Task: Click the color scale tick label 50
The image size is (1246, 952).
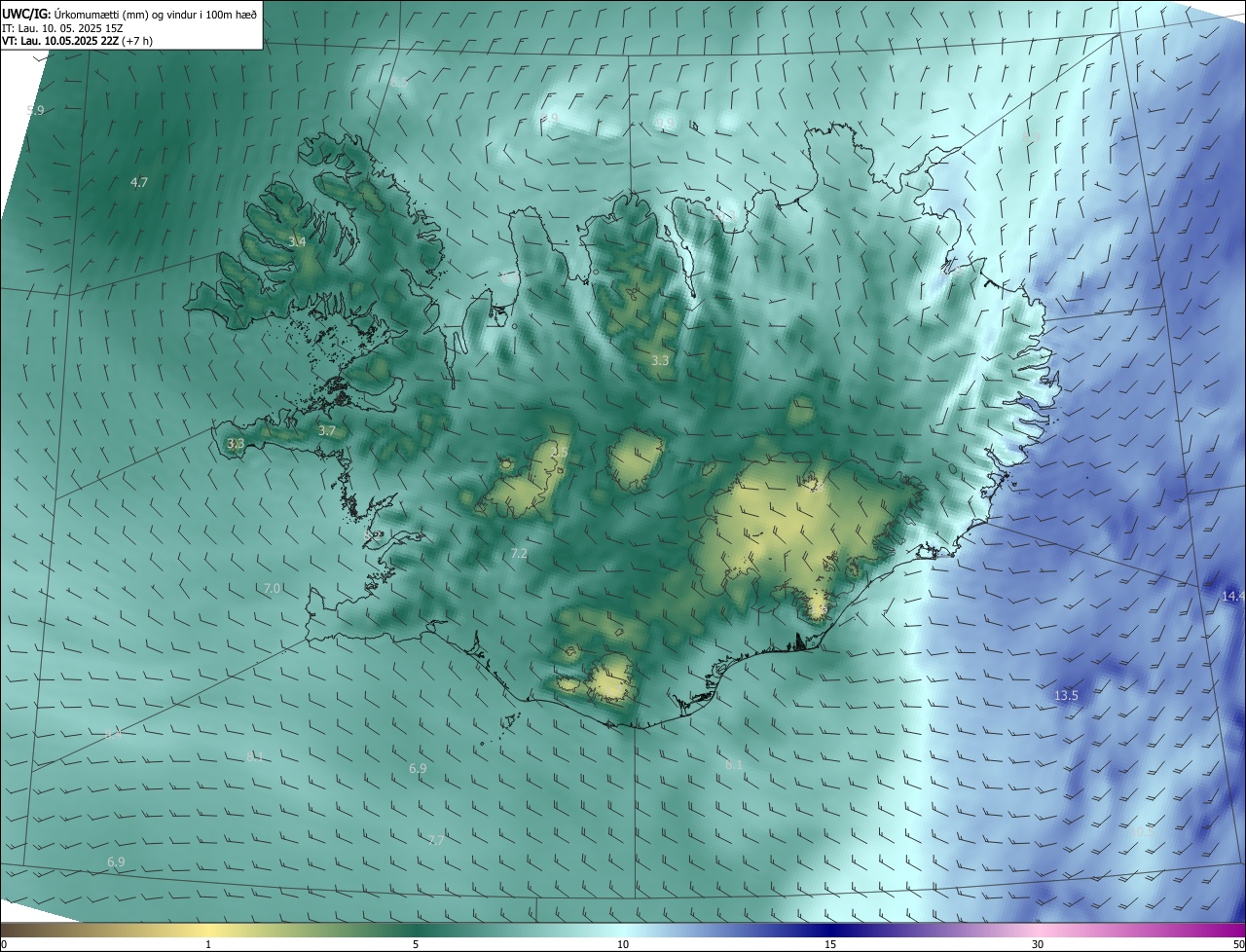Action: pos(1238,944)
